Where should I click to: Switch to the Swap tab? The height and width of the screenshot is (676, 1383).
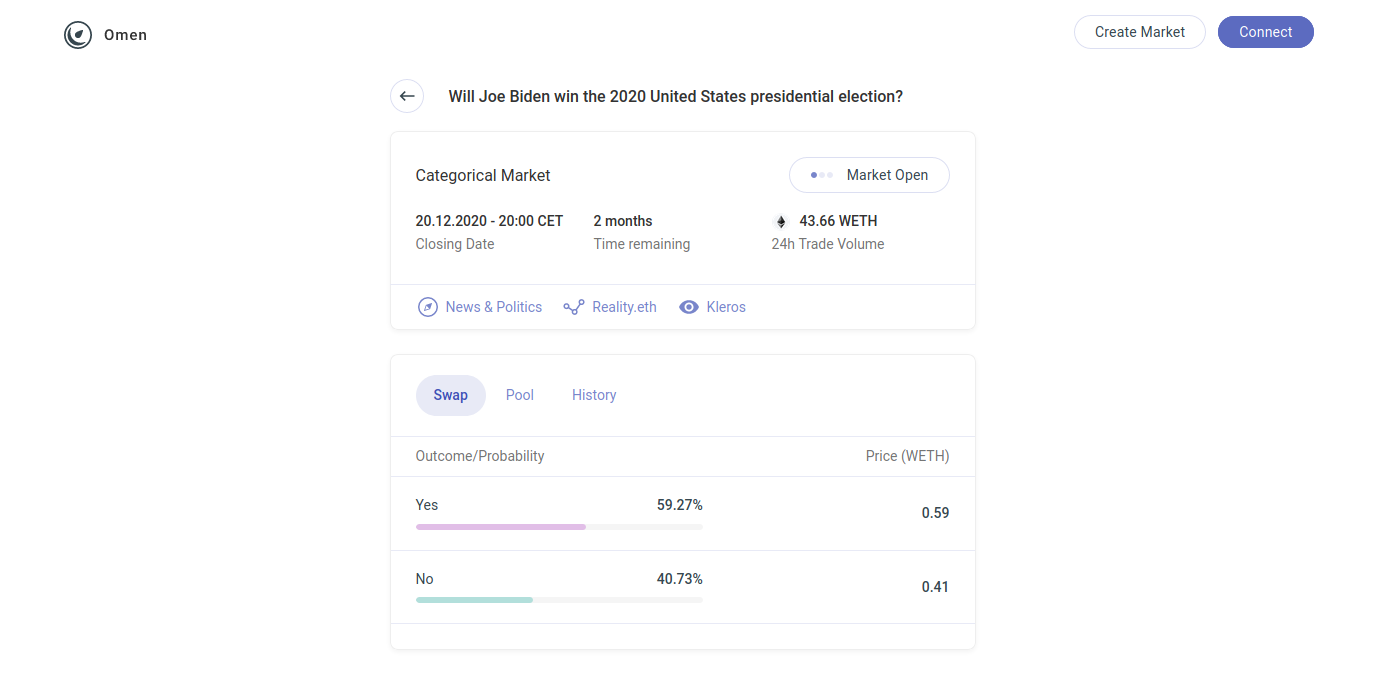pos(450,395)
